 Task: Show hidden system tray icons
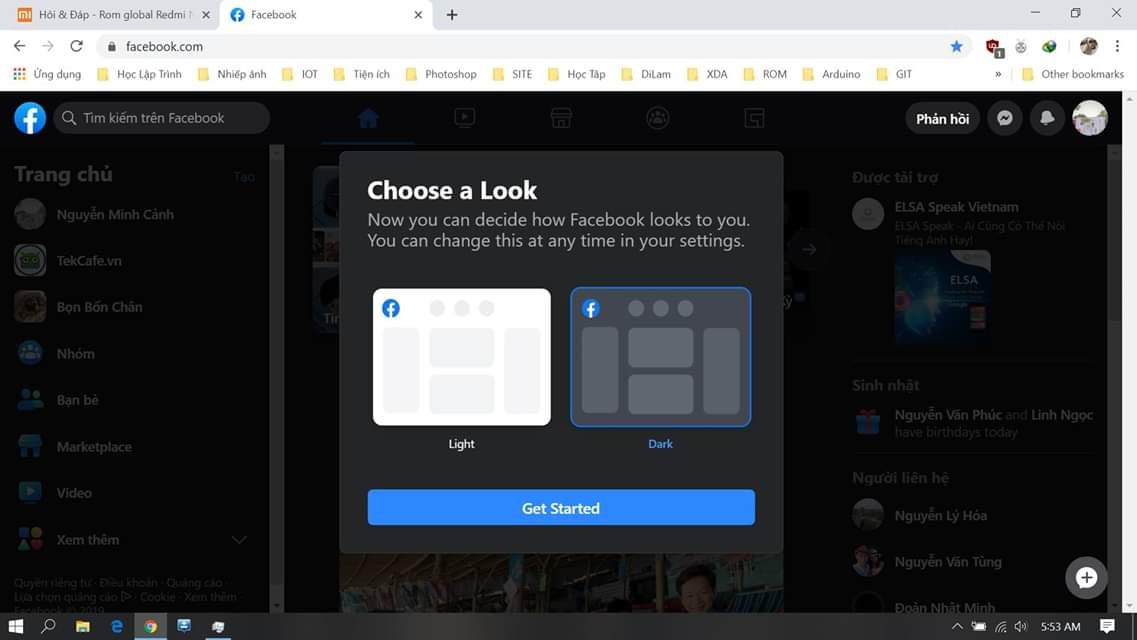[957, 626]
